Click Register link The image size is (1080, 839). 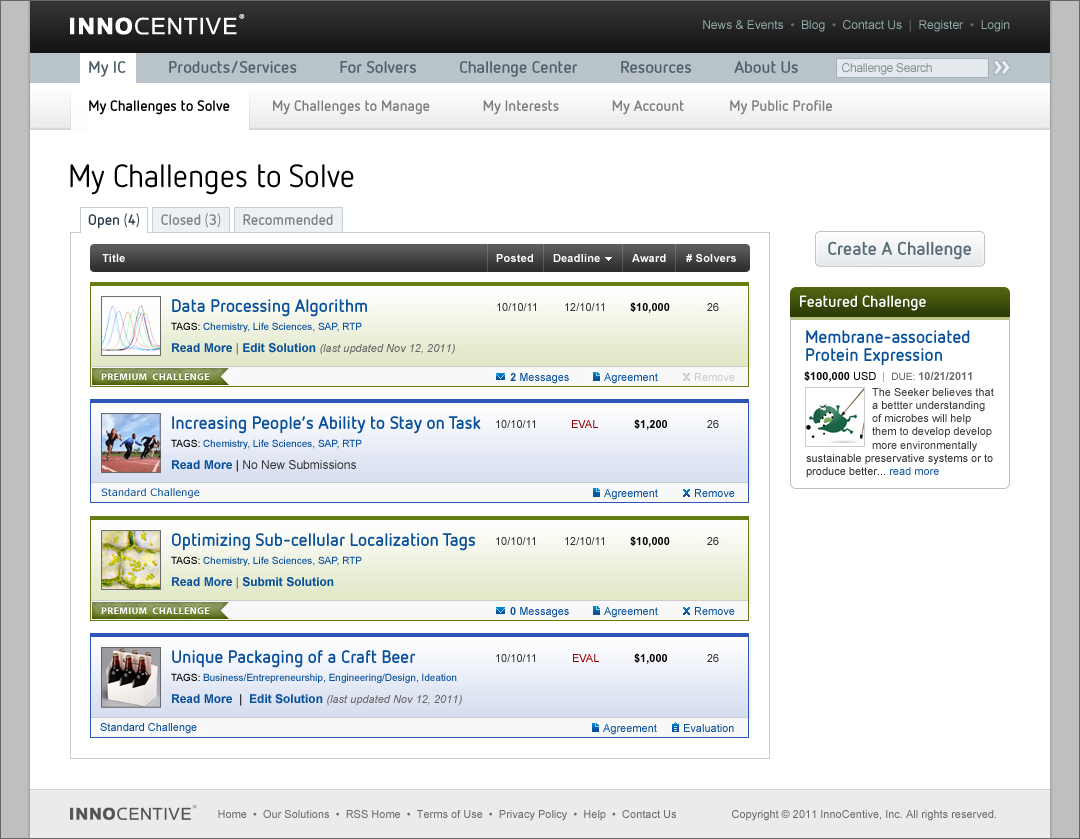940,25
